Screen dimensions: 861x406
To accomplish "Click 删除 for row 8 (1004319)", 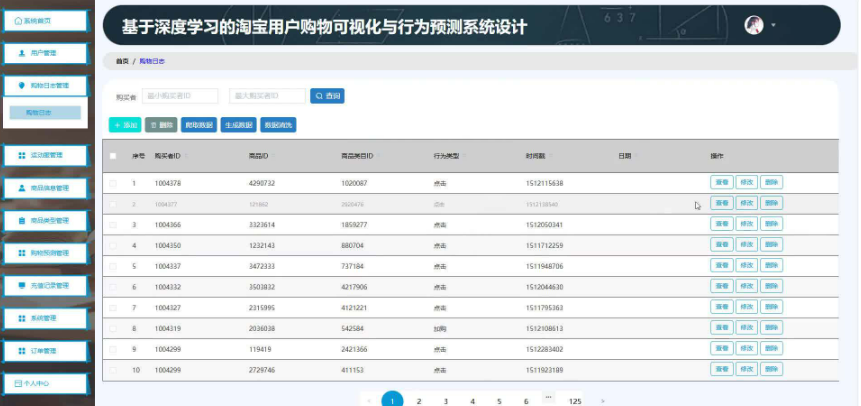I will tap(771, 328).
